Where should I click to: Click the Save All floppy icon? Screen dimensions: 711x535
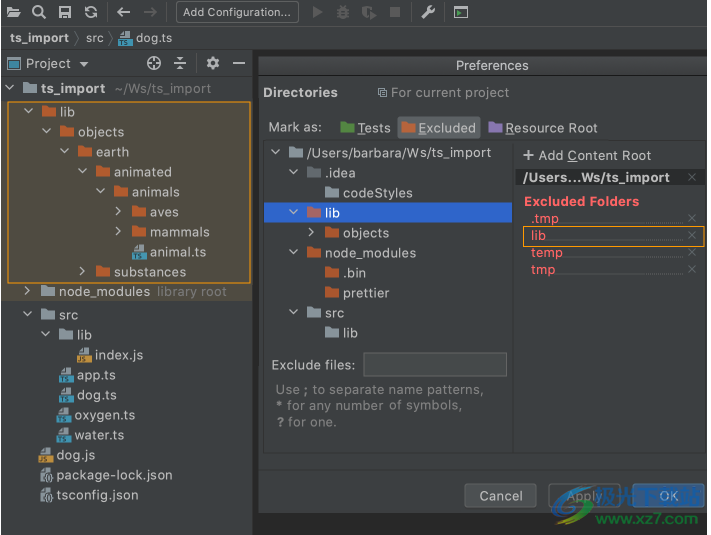tap(65, 12)
